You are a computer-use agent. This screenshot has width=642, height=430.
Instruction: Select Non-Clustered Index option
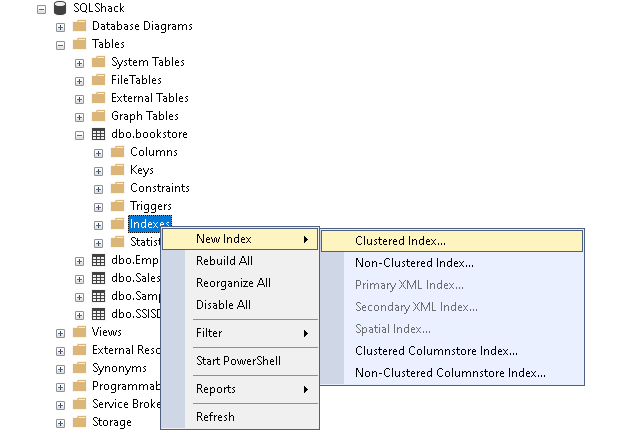(x=414, y=263)
